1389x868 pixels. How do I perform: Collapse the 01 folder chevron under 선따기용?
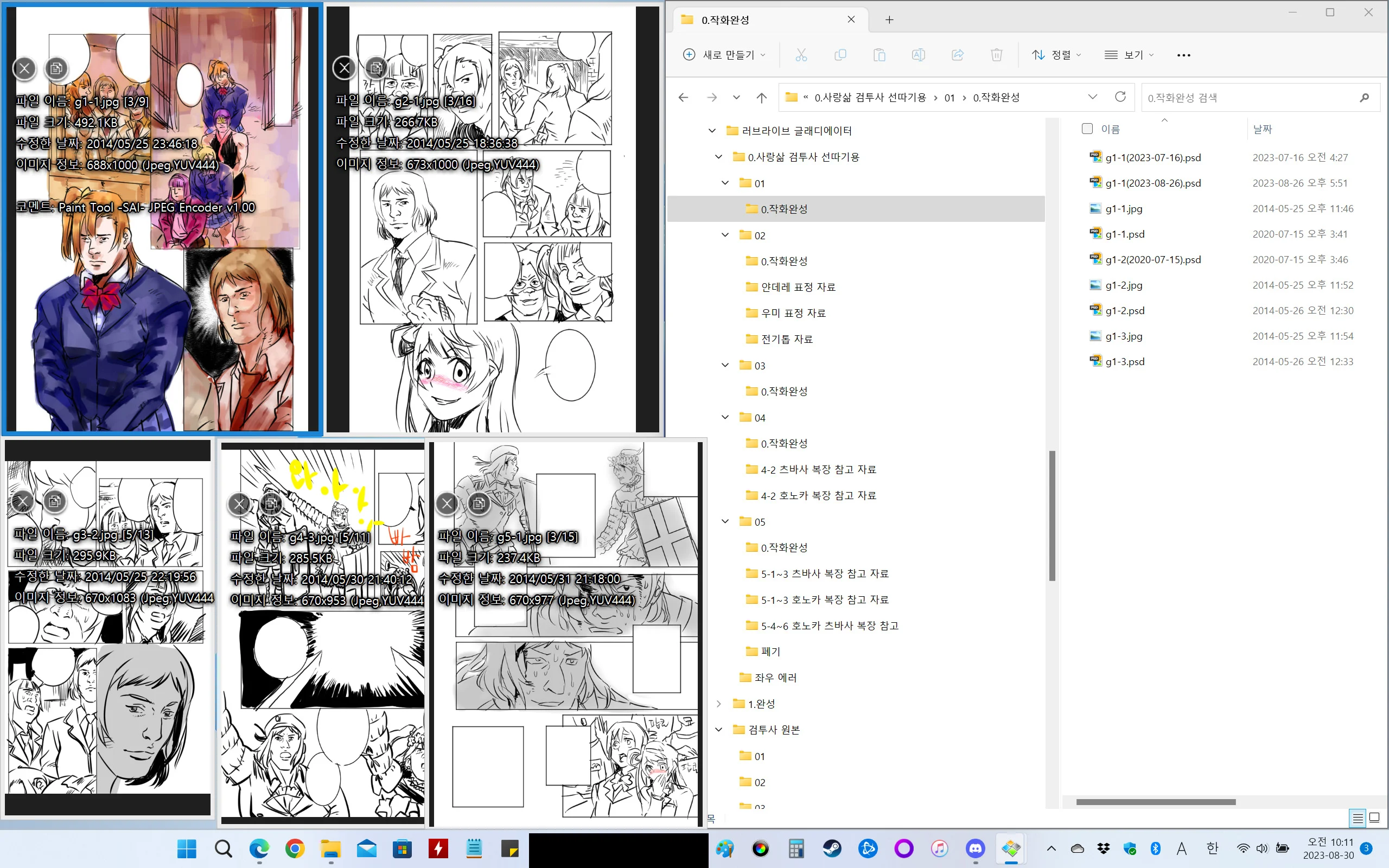click(725, 183)
